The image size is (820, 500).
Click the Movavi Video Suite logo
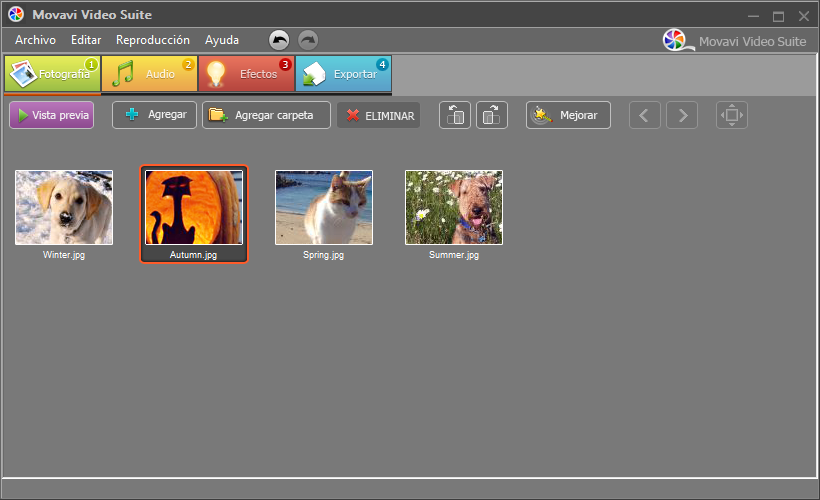(734, 41)
